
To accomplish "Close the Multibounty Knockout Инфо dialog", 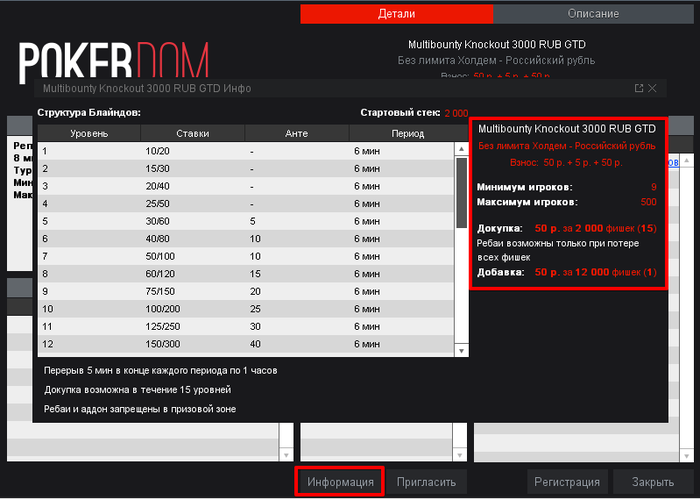I will coord(652,88).
